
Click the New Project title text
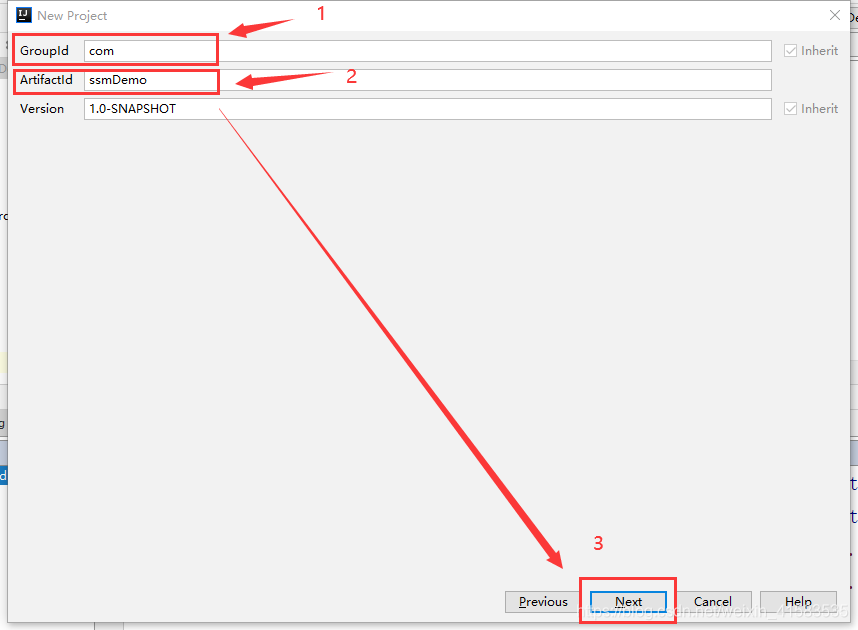(x=72, y=16)
